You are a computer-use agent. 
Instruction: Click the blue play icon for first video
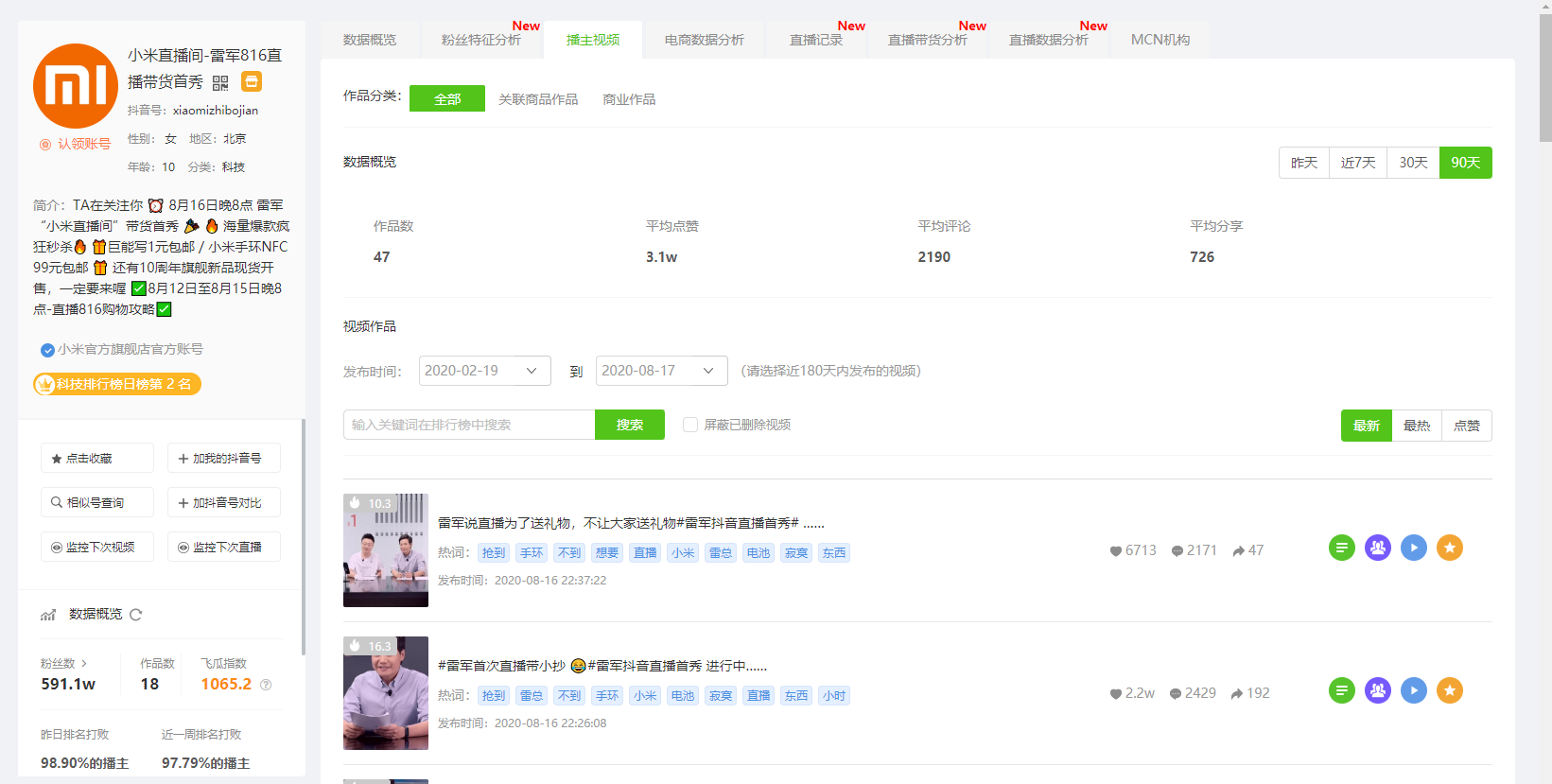click(x=1414, y=548)
